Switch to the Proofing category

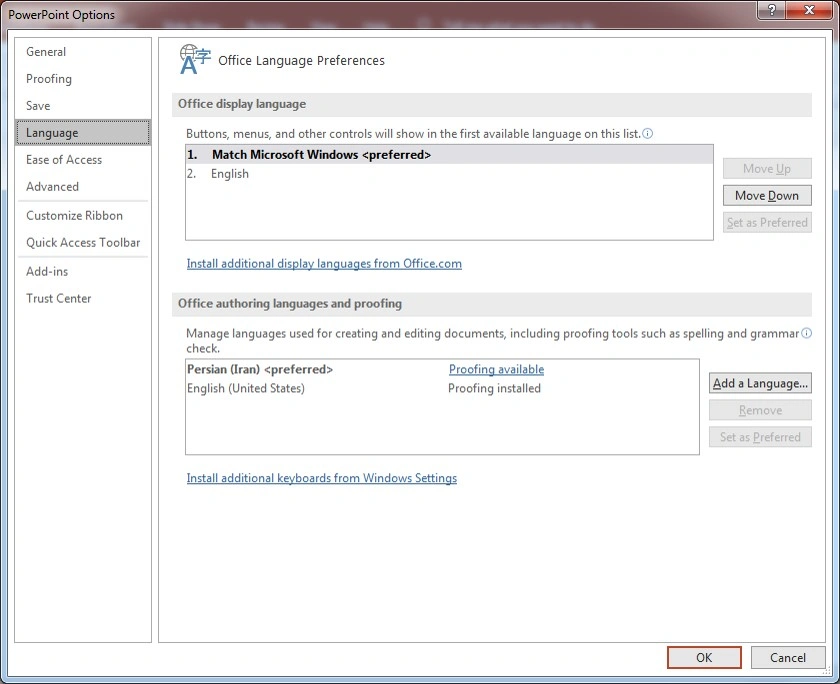pos(49,79)
